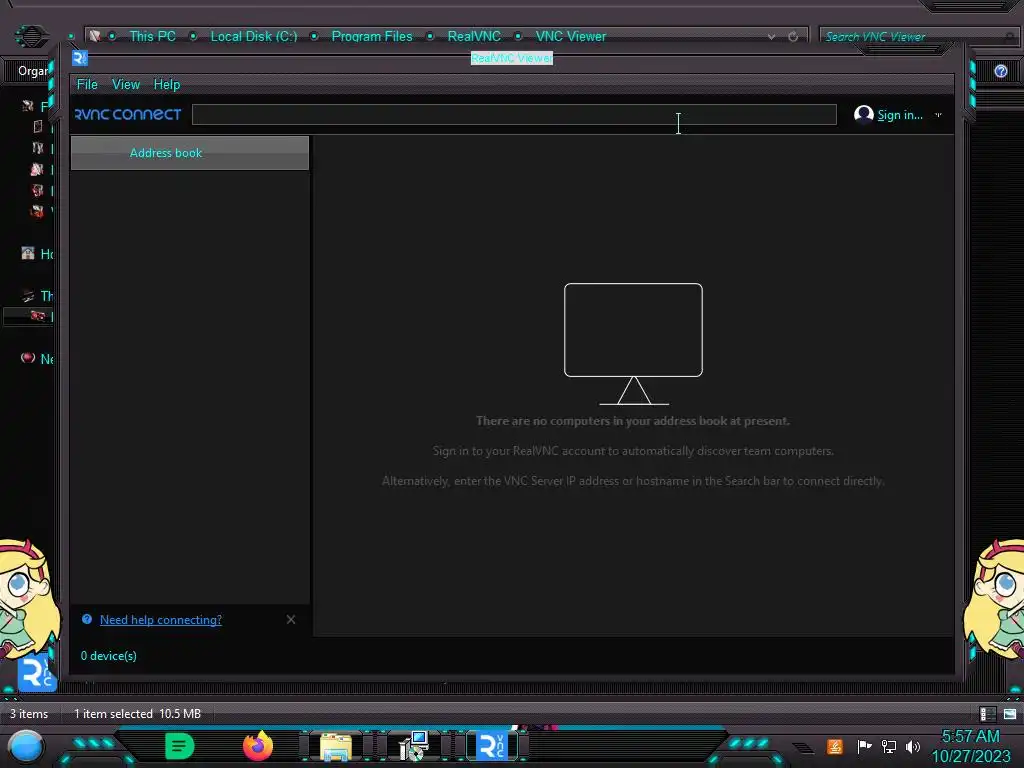Click This PC in Explorer breadcrumb

click(x=152, y=37)
